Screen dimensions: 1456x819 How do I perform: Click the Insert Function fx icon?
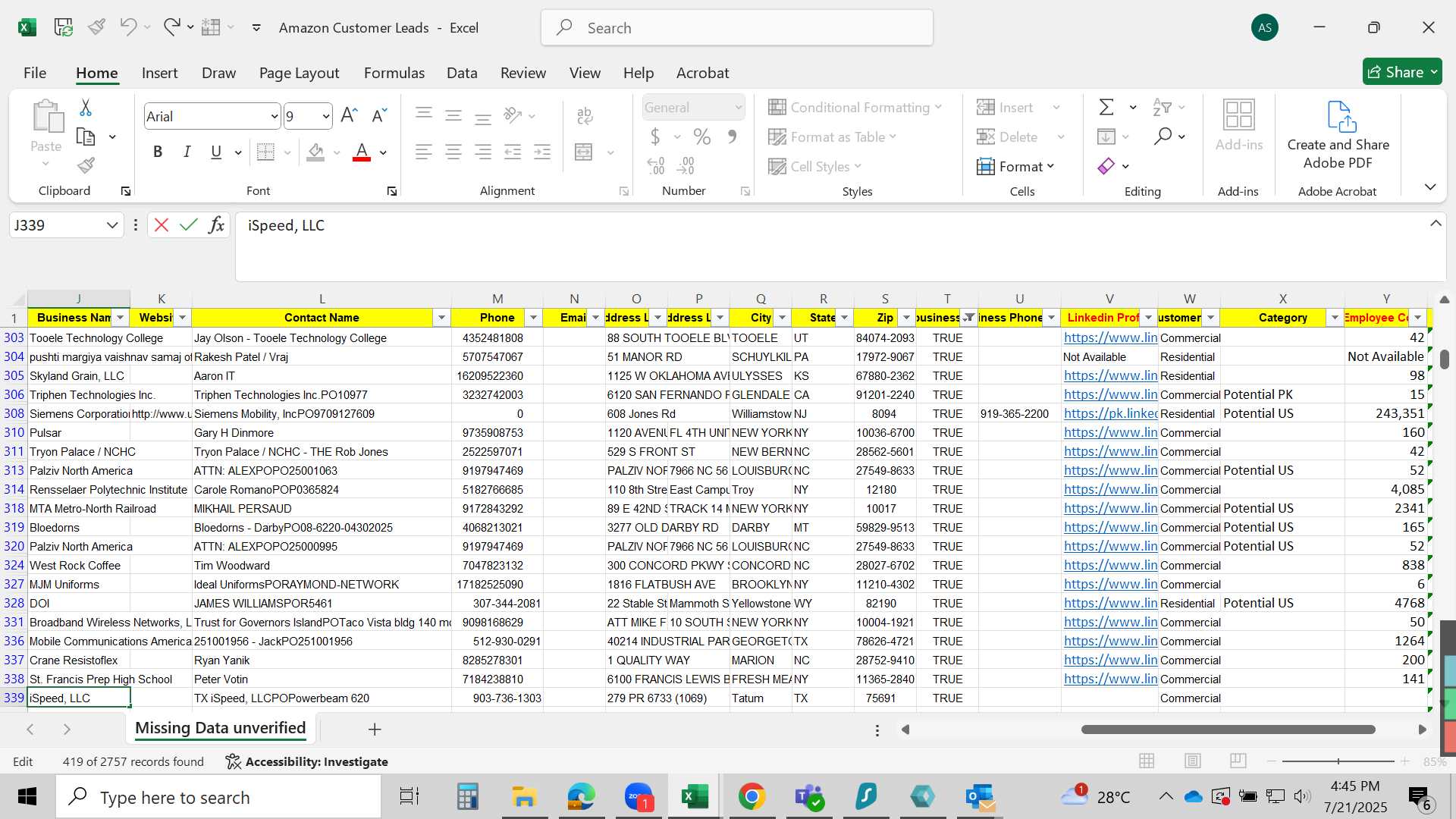[x=217, y=225]
